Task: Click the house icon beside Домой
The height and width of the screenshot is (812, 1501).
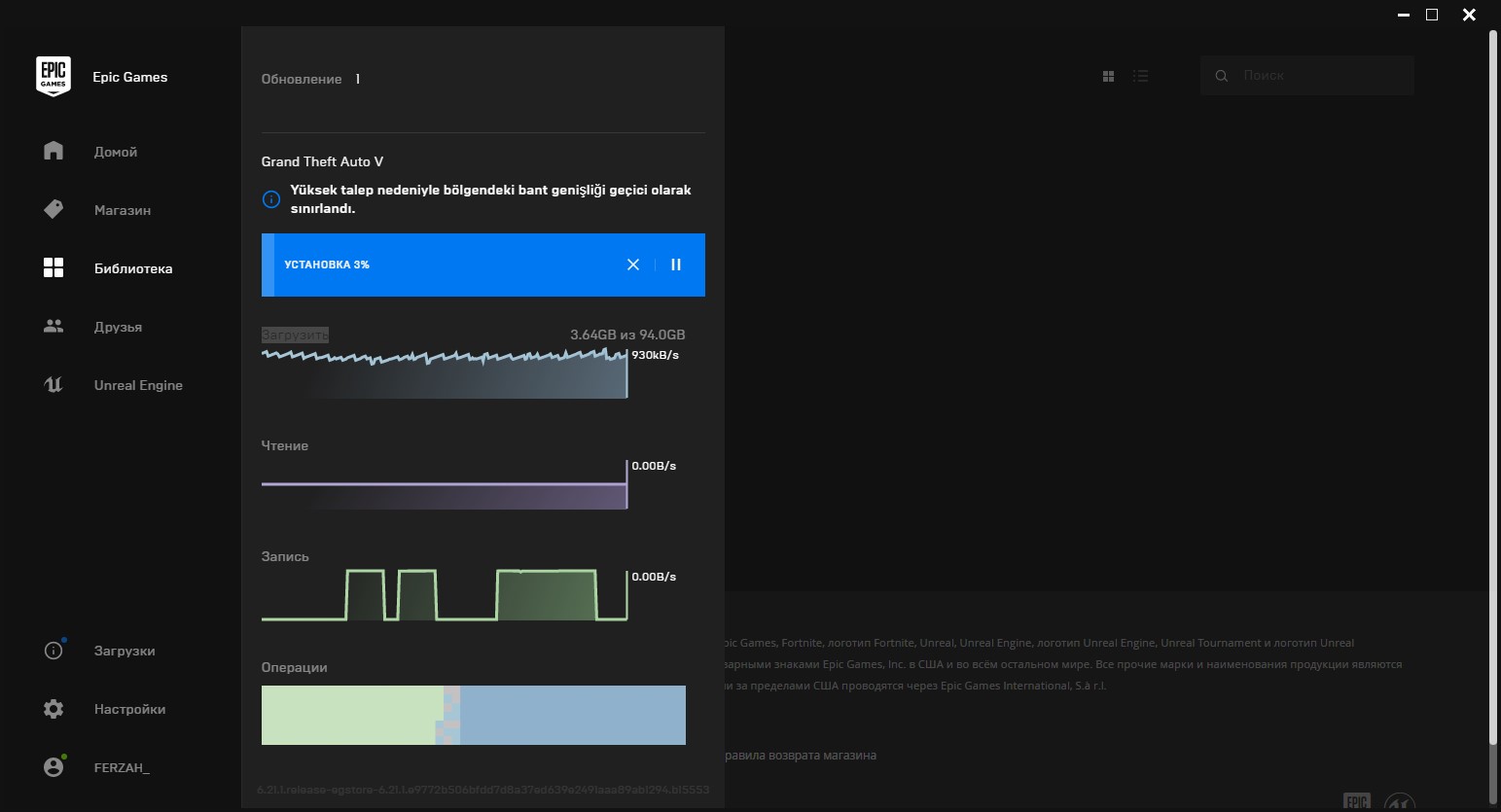Action: [54, 151]
